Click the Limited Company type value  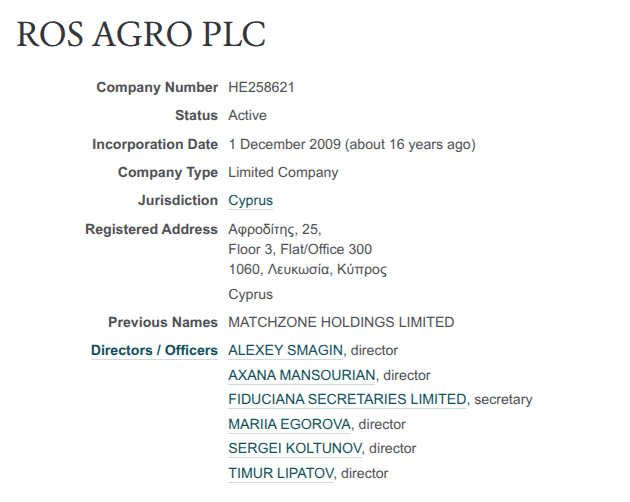(283, 173)
